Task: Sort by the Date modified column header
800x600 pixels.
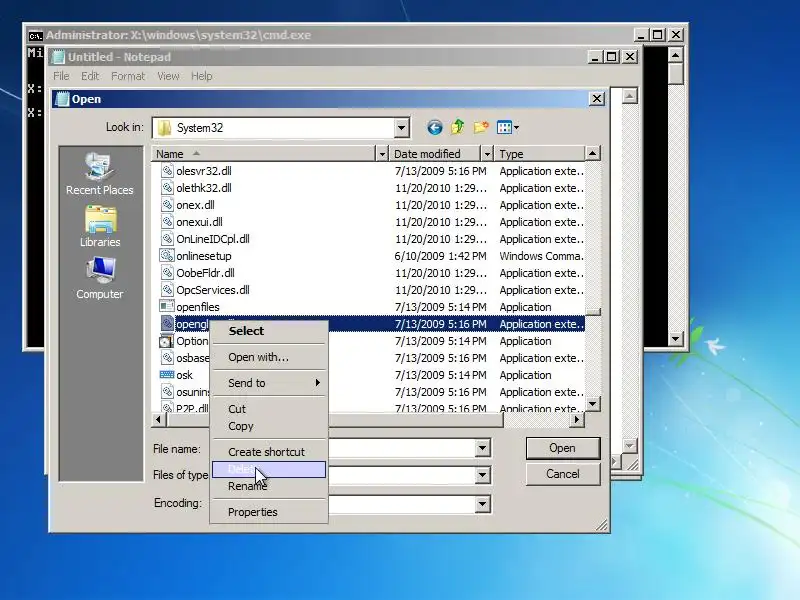Action: click(435, 154)
